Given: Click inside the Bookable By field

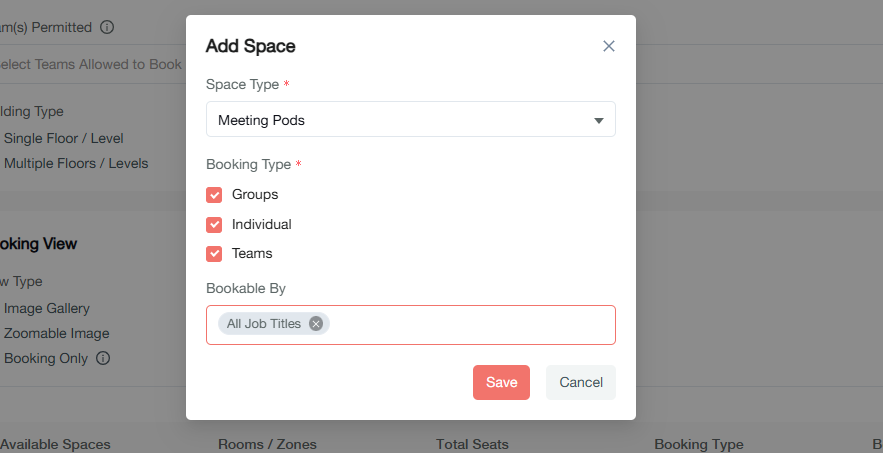Looking at the screenshot, I should click(x=470, y=325).
